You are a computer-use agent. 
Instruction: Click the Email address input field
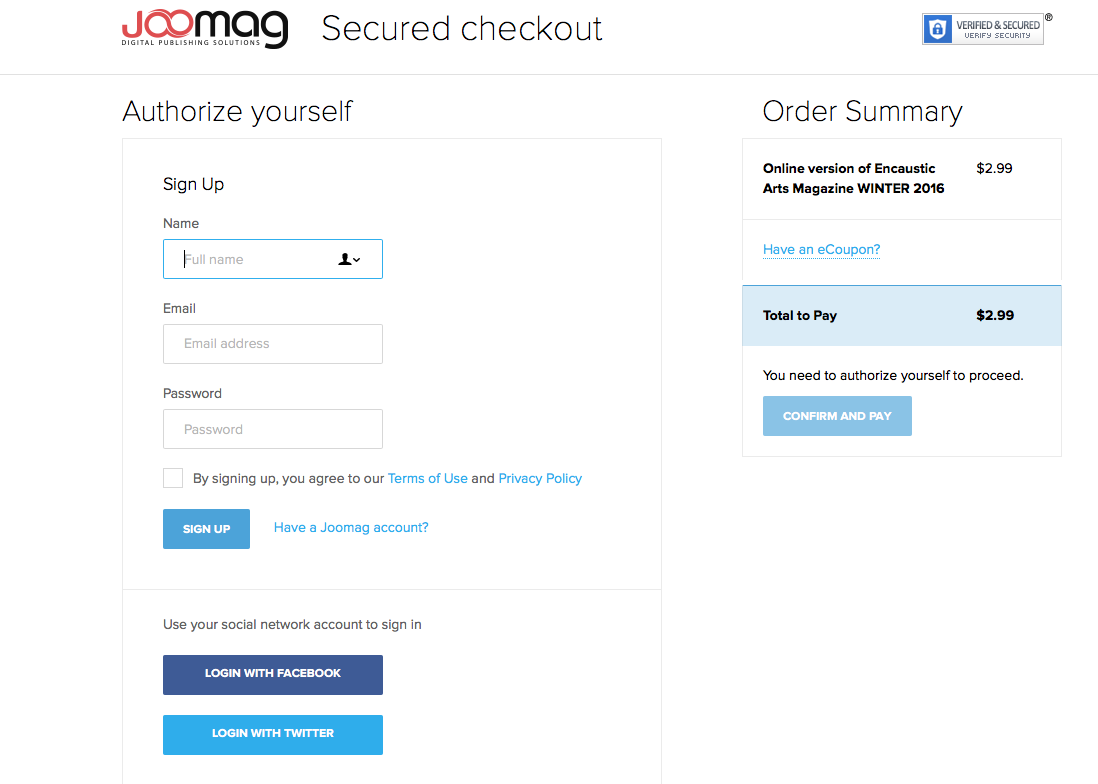coord(272,344)
